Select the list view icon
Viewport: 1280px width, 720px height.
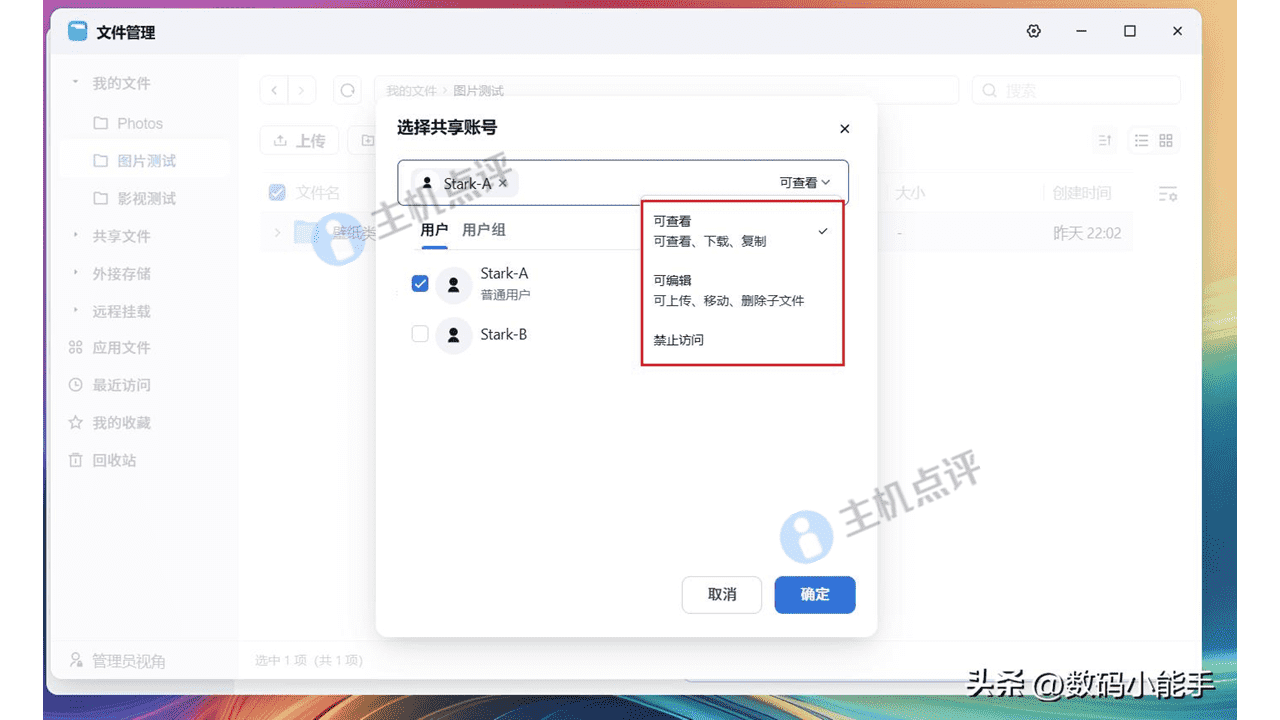[1140, 140]
